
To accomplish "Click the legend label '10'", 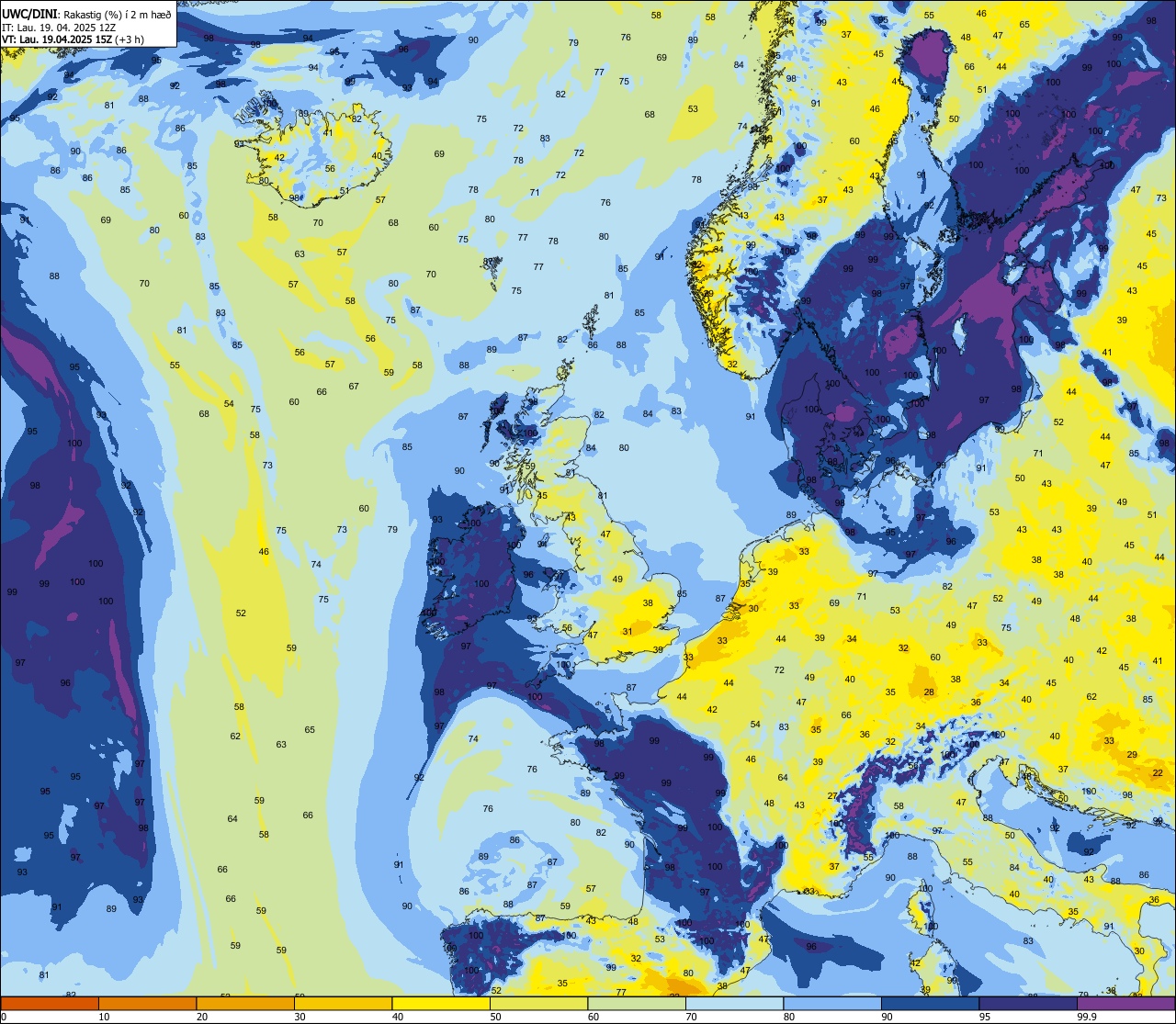I will tap(104, 1017).
